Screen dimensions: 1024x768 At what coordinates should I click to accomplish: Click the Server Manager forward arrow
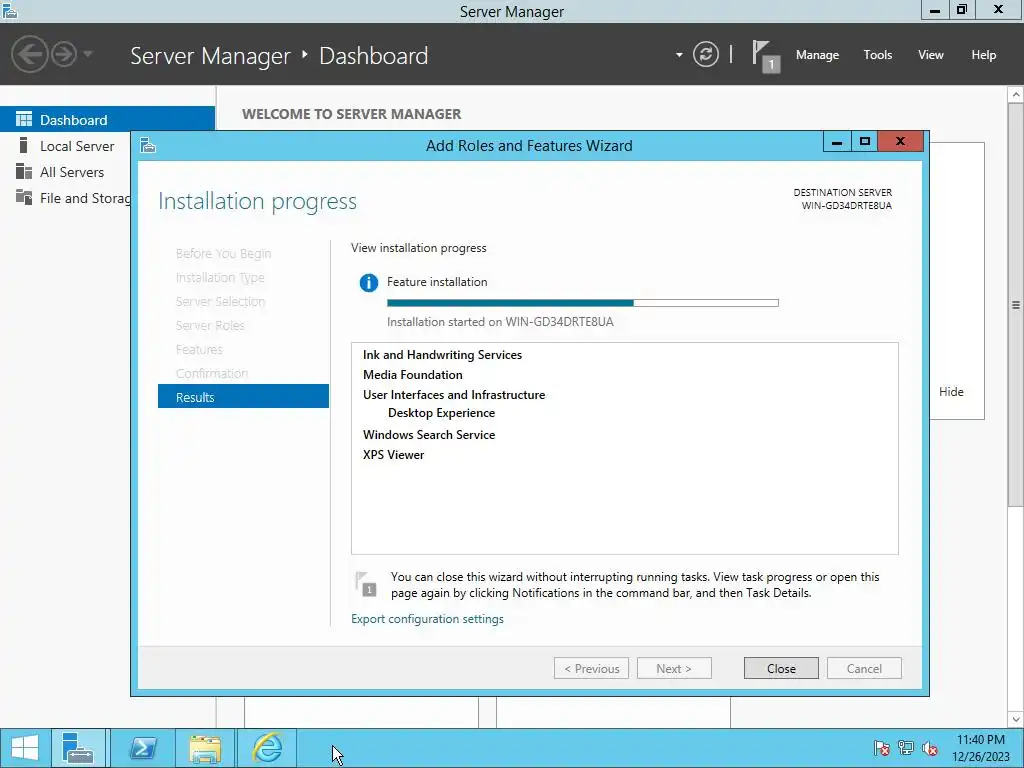point(64,54)
